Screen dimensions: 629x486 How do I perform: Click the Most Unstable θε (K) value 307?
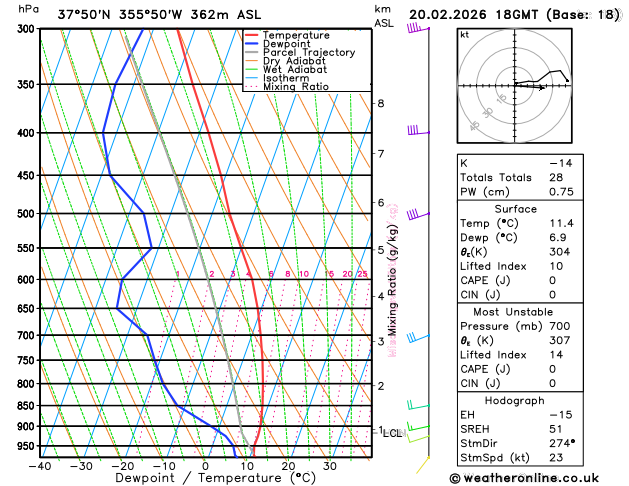[x=560, y=340]
